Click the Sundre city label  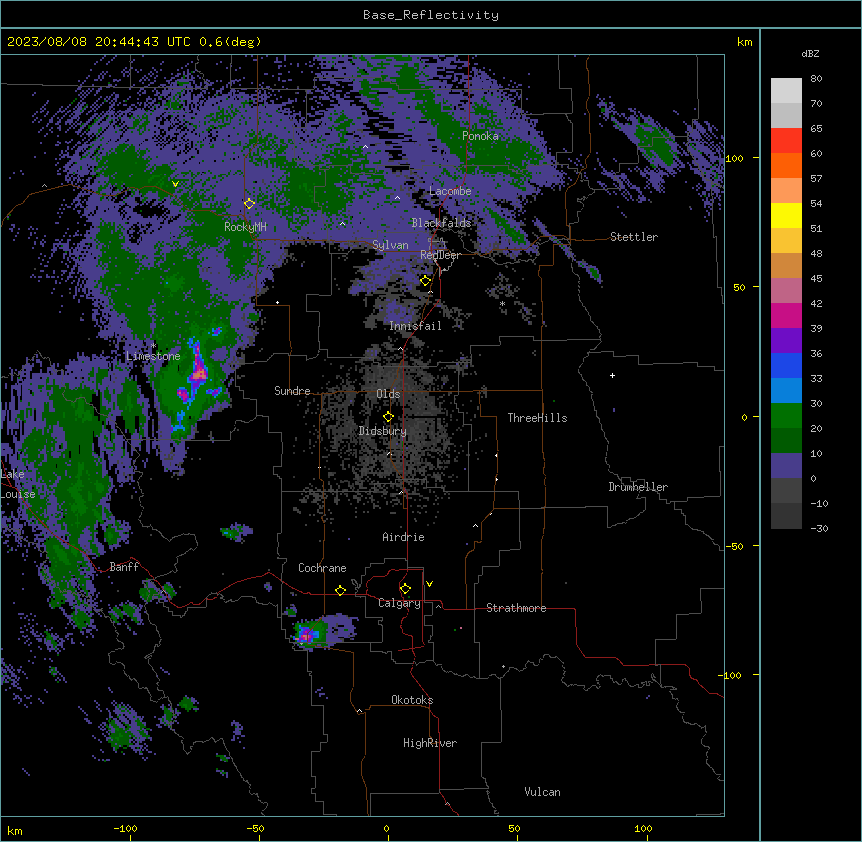(292, 391)
